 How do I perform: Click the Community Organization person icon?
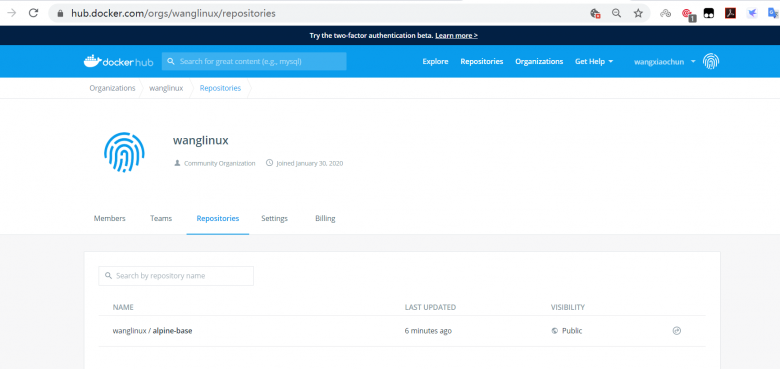pyautogui.click(x=177, y=163)
